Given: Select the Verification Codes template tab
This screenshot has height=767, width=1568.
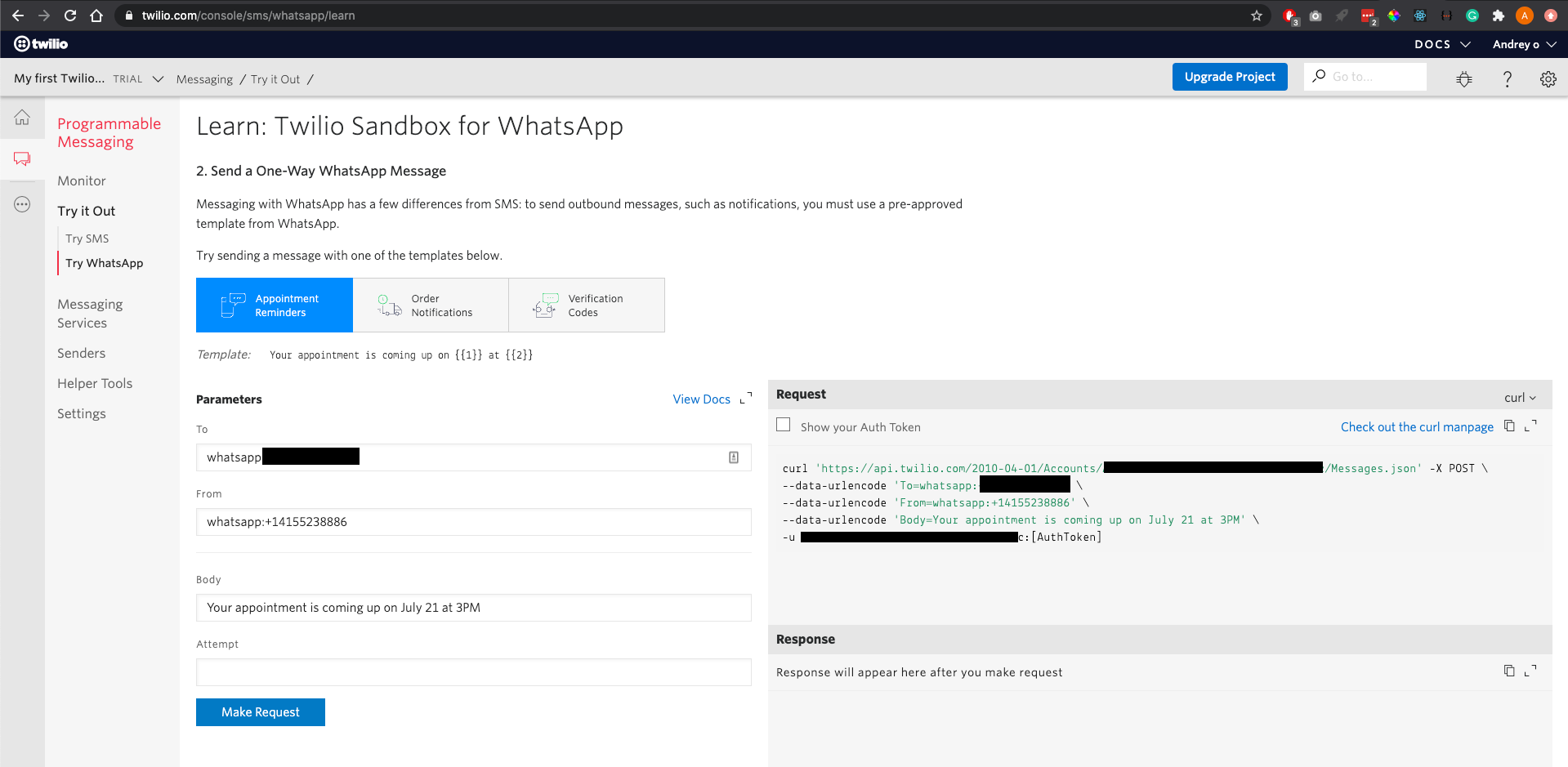Looking at the screenshot, I should [x=587, y=305].
